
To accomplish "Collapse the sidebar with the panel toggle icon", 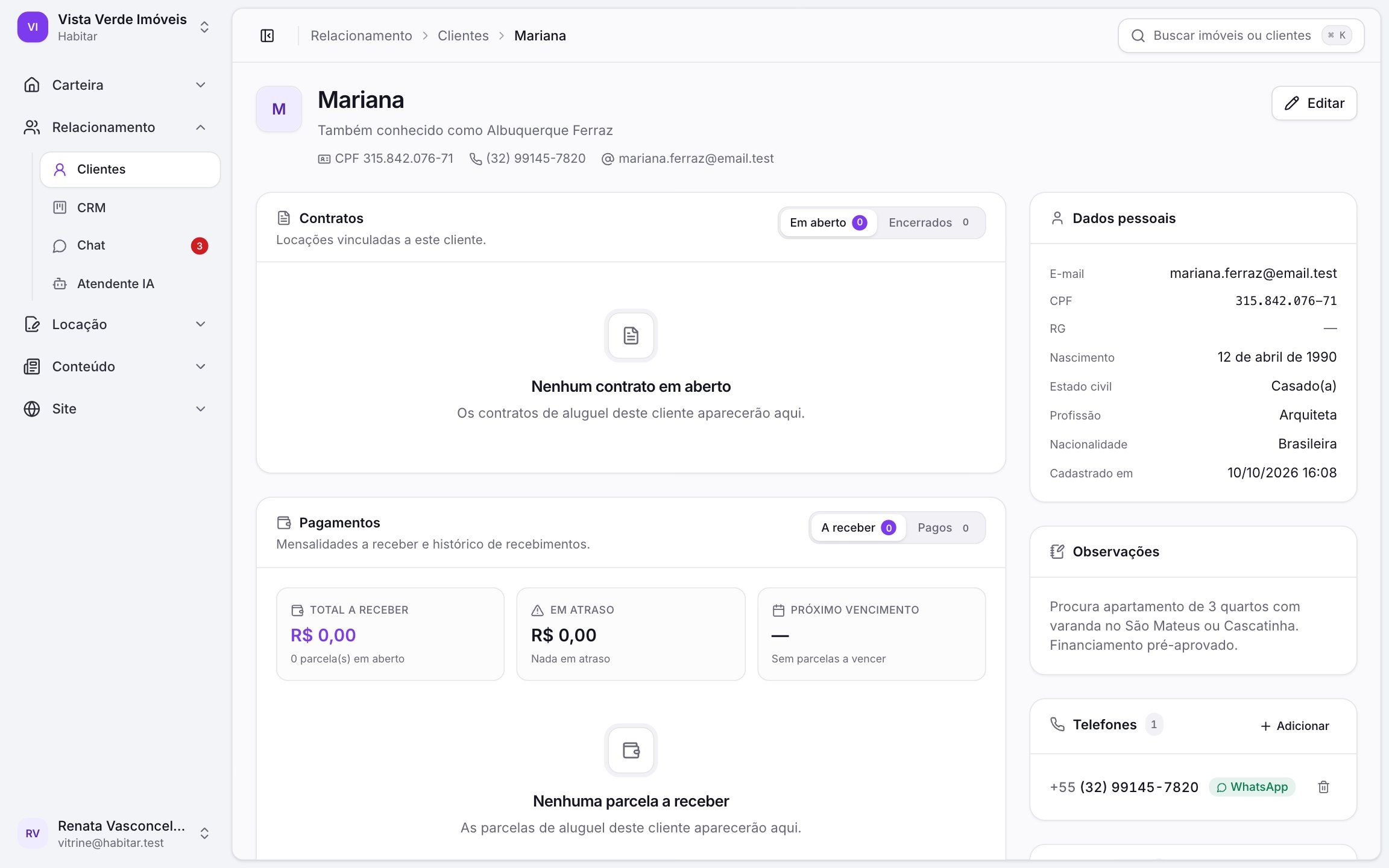I will click(267, 36).
